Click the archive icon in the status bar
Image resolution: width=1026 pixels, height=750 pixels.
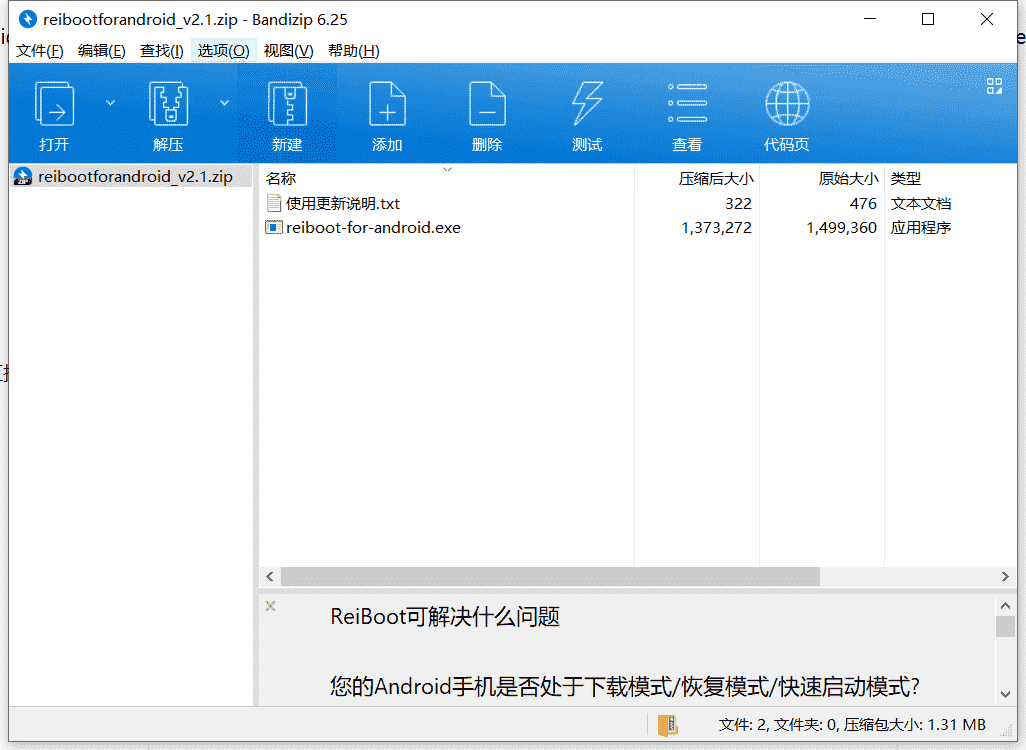(x=667, y=725)
